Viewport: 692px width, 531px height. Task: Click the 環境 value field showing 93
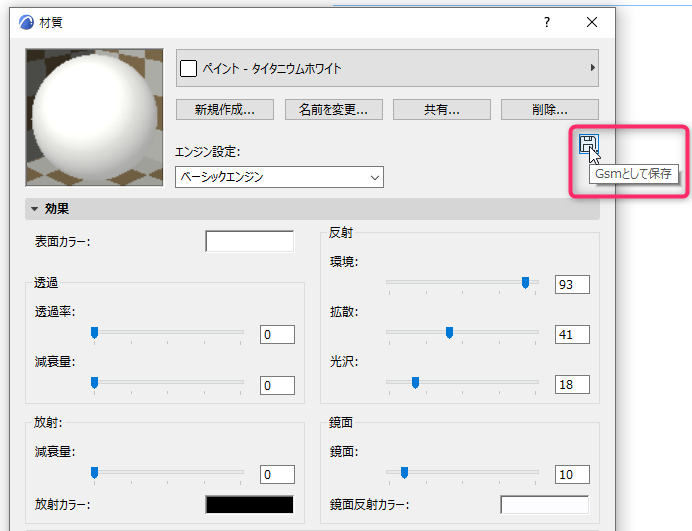point(572,285)
